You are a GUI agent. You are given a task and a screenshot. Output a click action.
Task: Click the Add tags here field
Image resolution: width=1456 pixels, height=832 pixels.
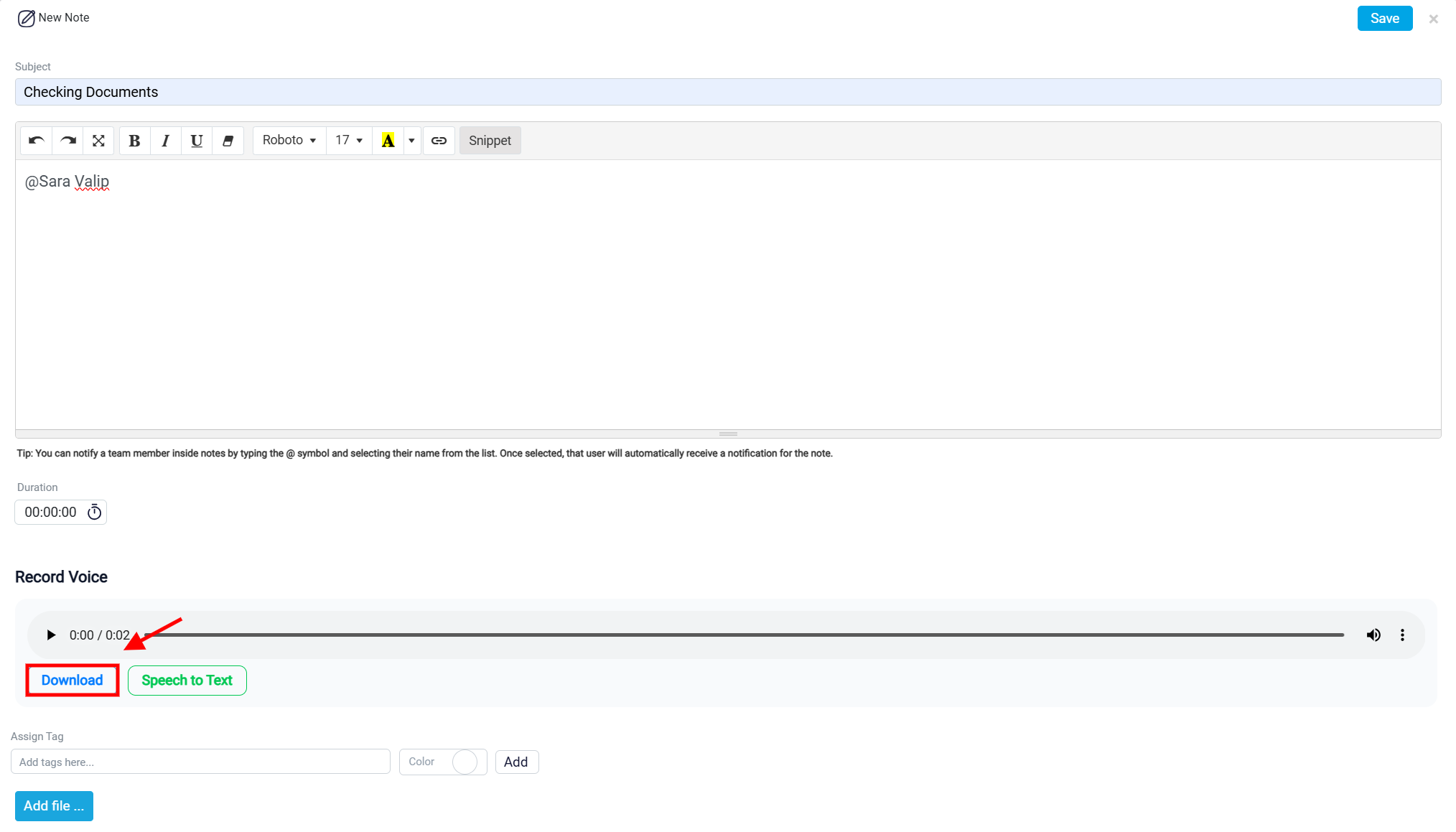coord(200,762)
